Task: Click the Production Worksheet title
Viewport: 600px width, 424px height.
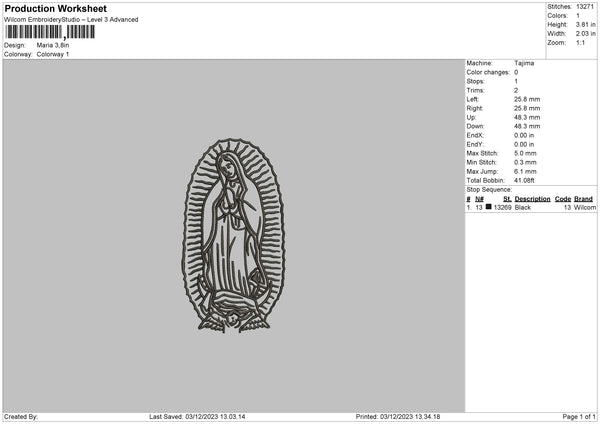Action: 55,8
